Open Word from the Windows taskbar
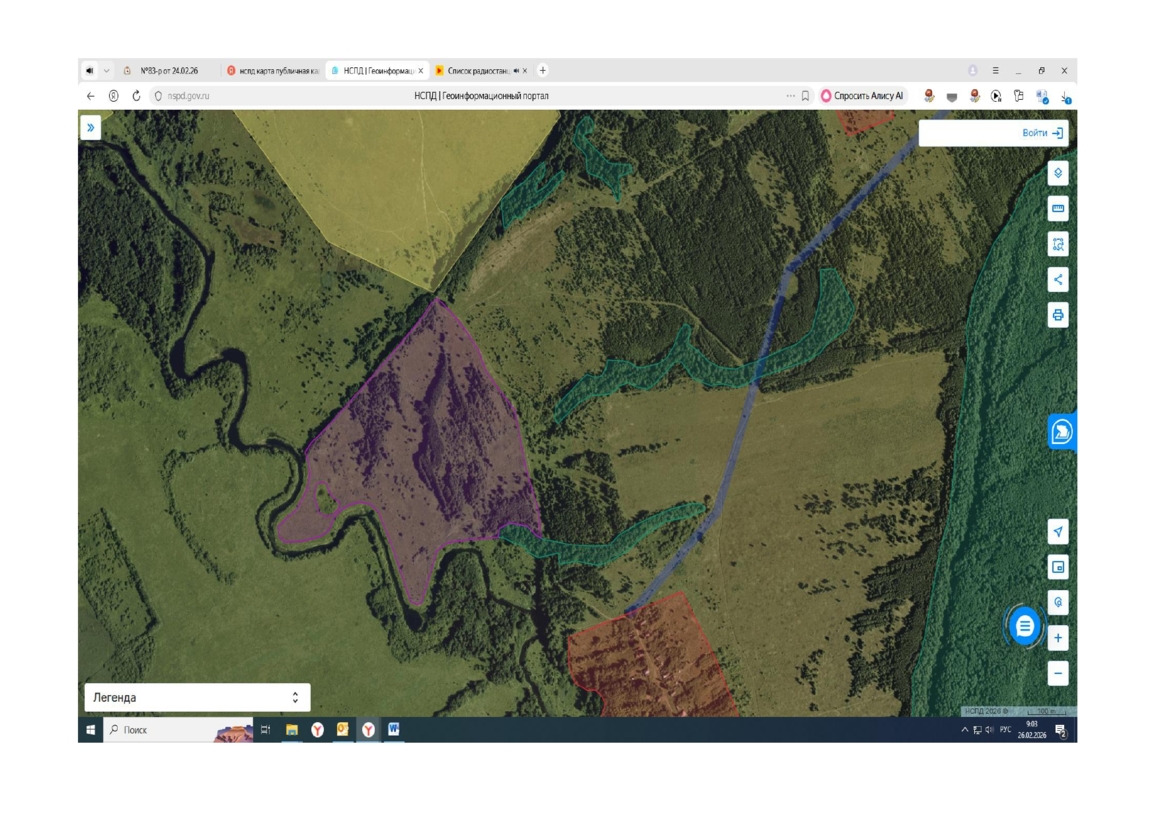 pos(394,730)
